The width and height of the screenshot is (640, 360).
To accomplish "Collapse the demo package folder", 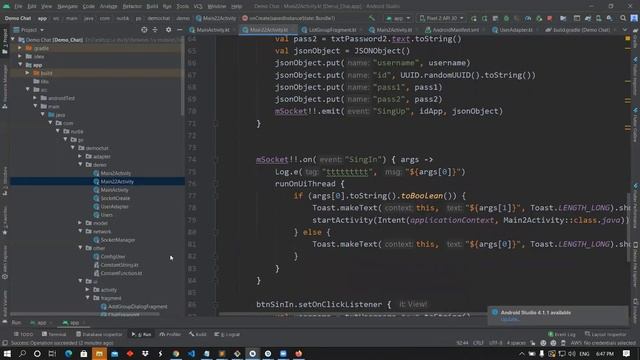I will (x=80, y=164).
